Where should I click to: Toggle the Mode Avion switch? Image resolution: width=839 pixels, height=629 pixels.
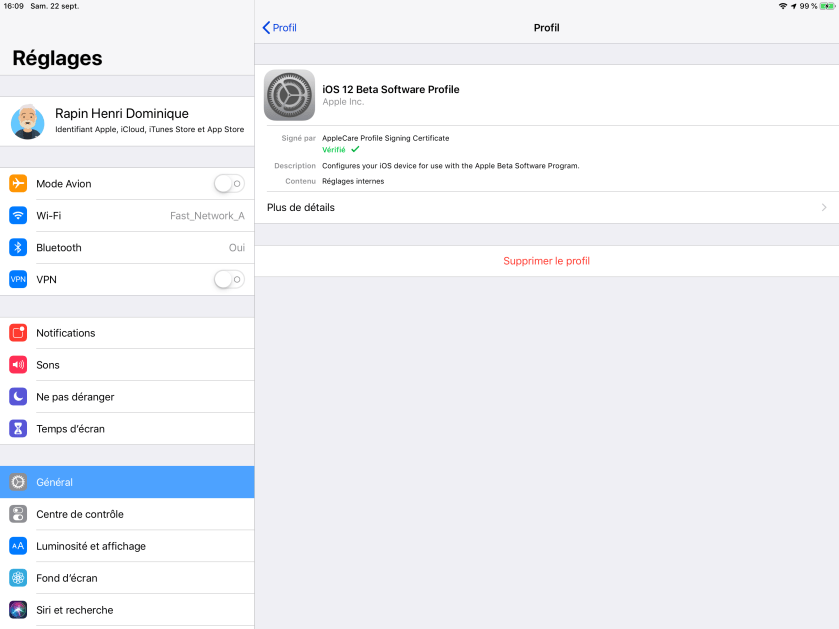[229, 183]
